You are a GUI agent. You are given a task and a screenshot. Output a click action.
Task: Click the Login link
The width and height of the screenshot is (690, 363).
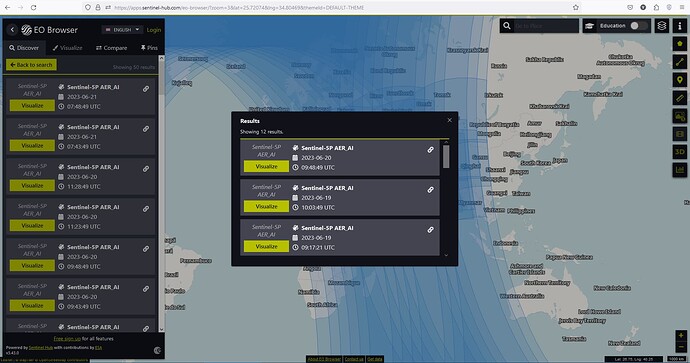point(154,30)
